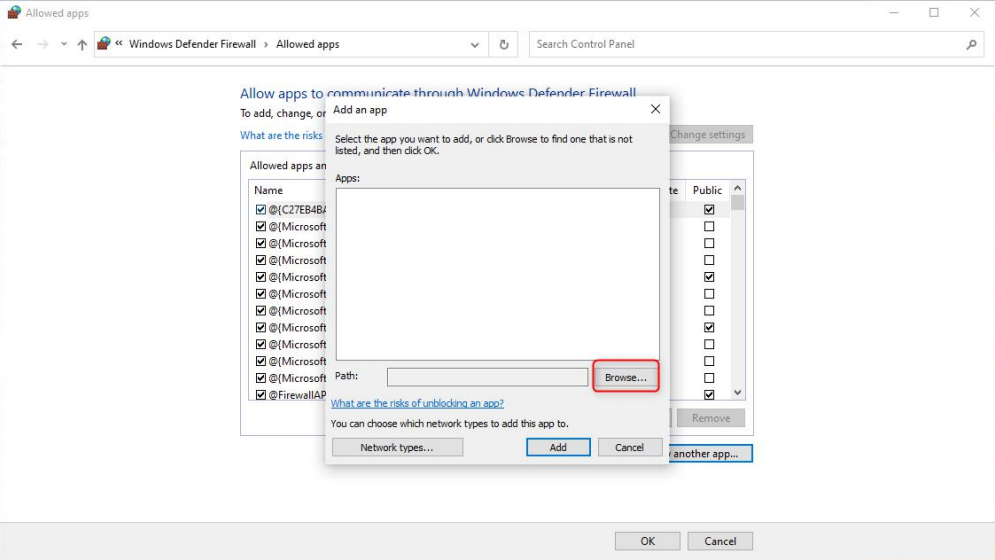Click the Remove button
The image size is (995, 560).
pos(711,418)
